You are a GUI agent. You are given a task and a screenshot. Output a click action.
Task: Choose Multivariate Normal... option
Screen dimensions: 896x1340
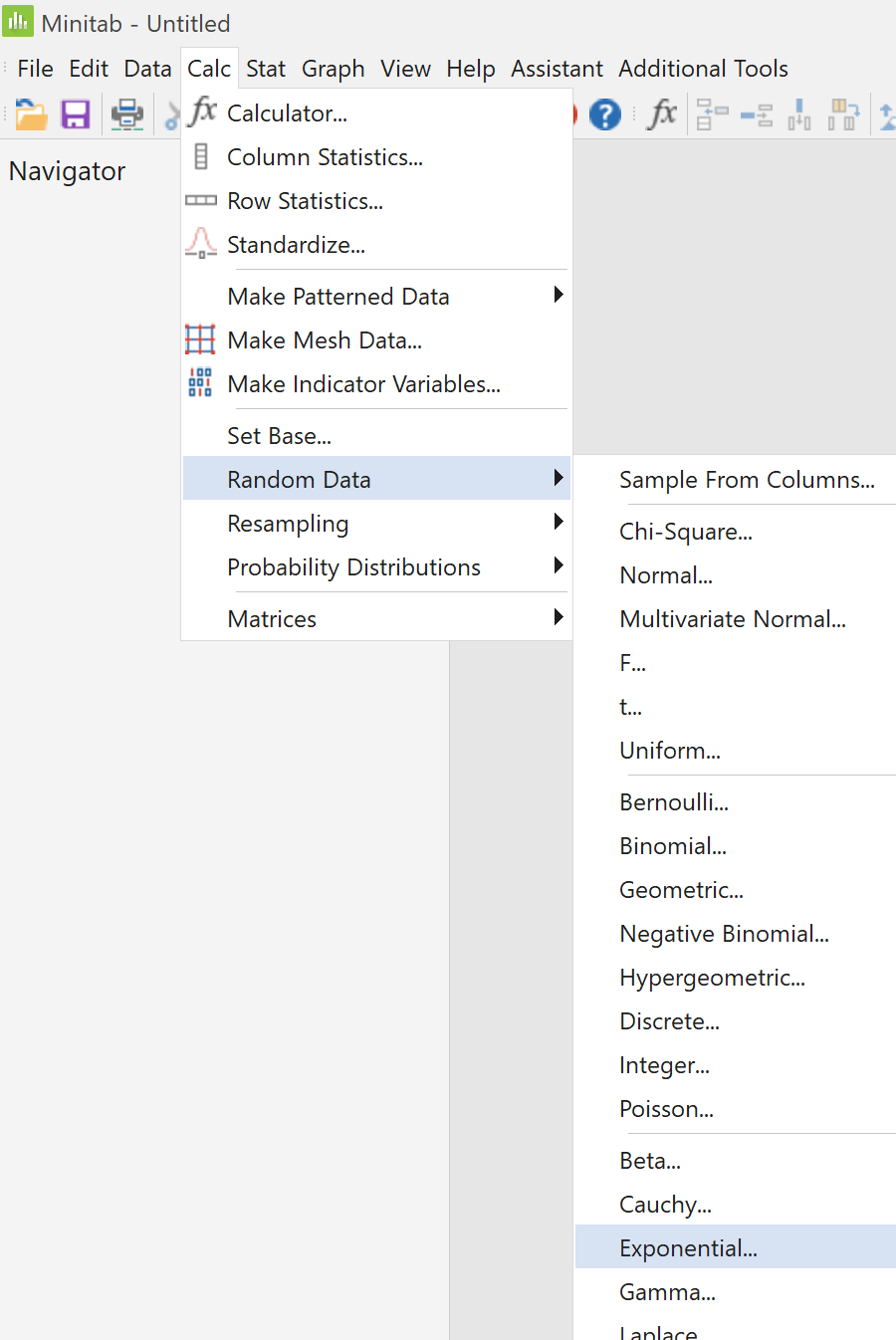click(736, 619)
